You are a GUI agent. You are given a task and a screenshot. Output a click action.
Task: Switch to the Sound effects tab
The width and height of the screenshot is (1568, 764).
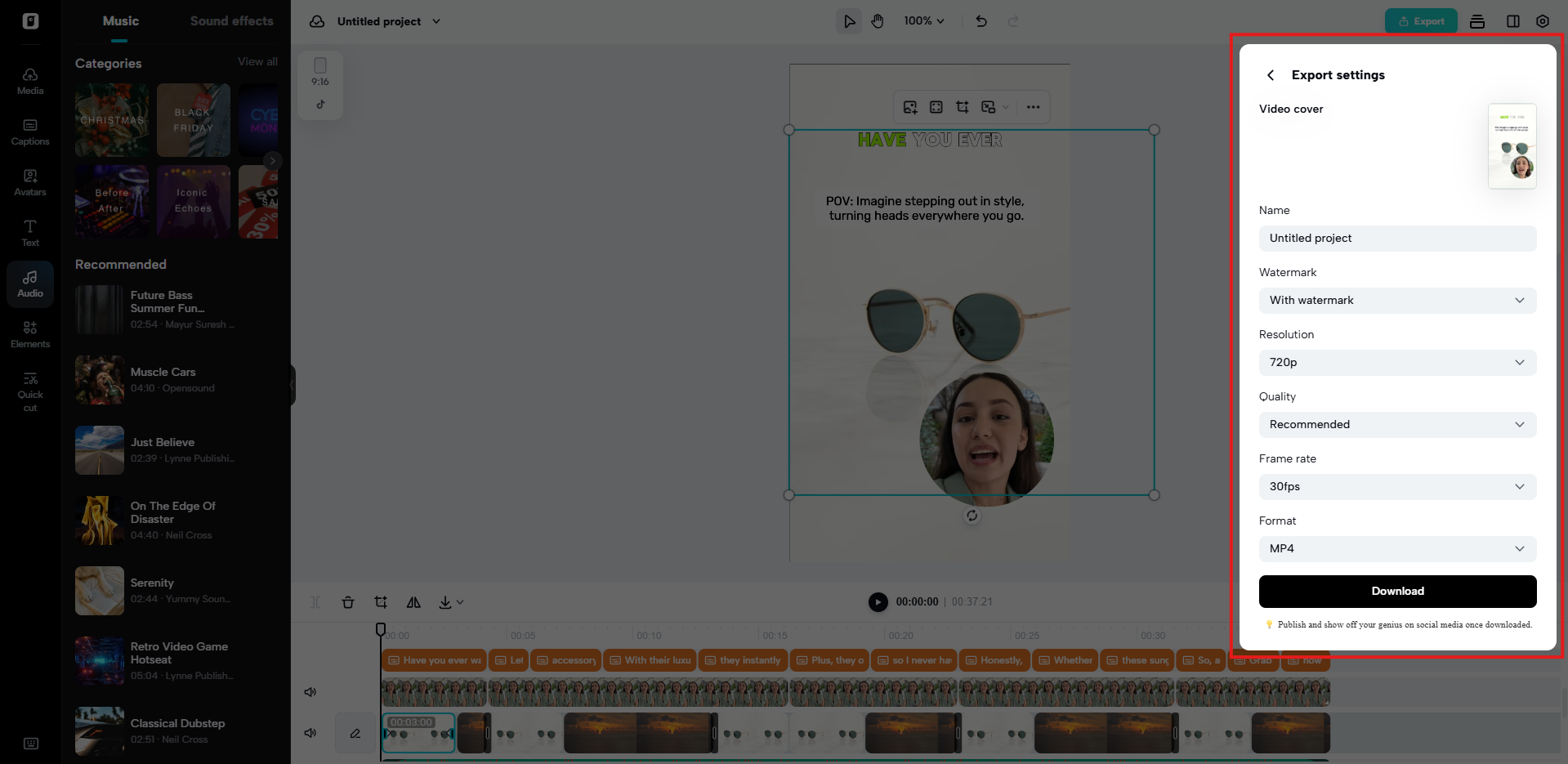point(232,21)
